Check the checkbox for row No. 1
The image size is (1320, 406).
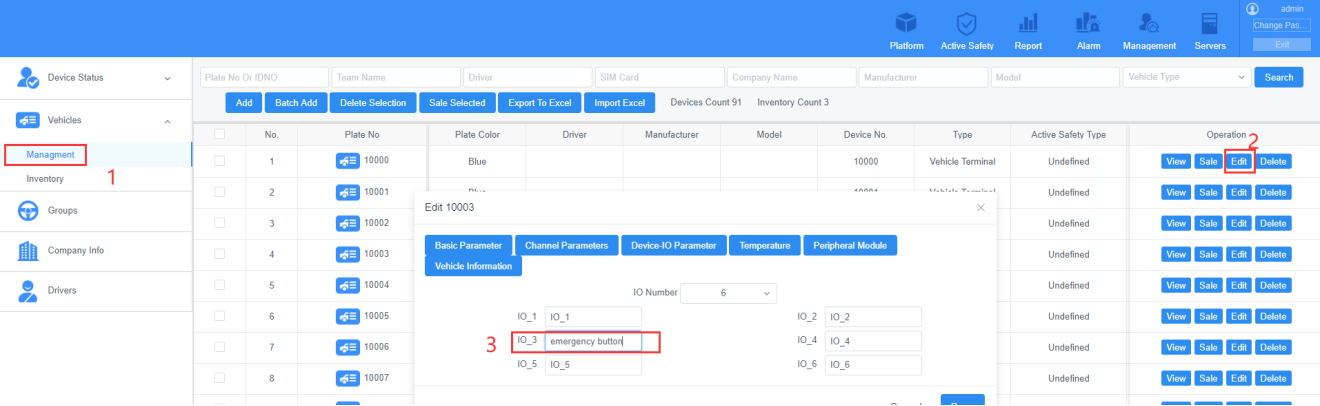219,161
